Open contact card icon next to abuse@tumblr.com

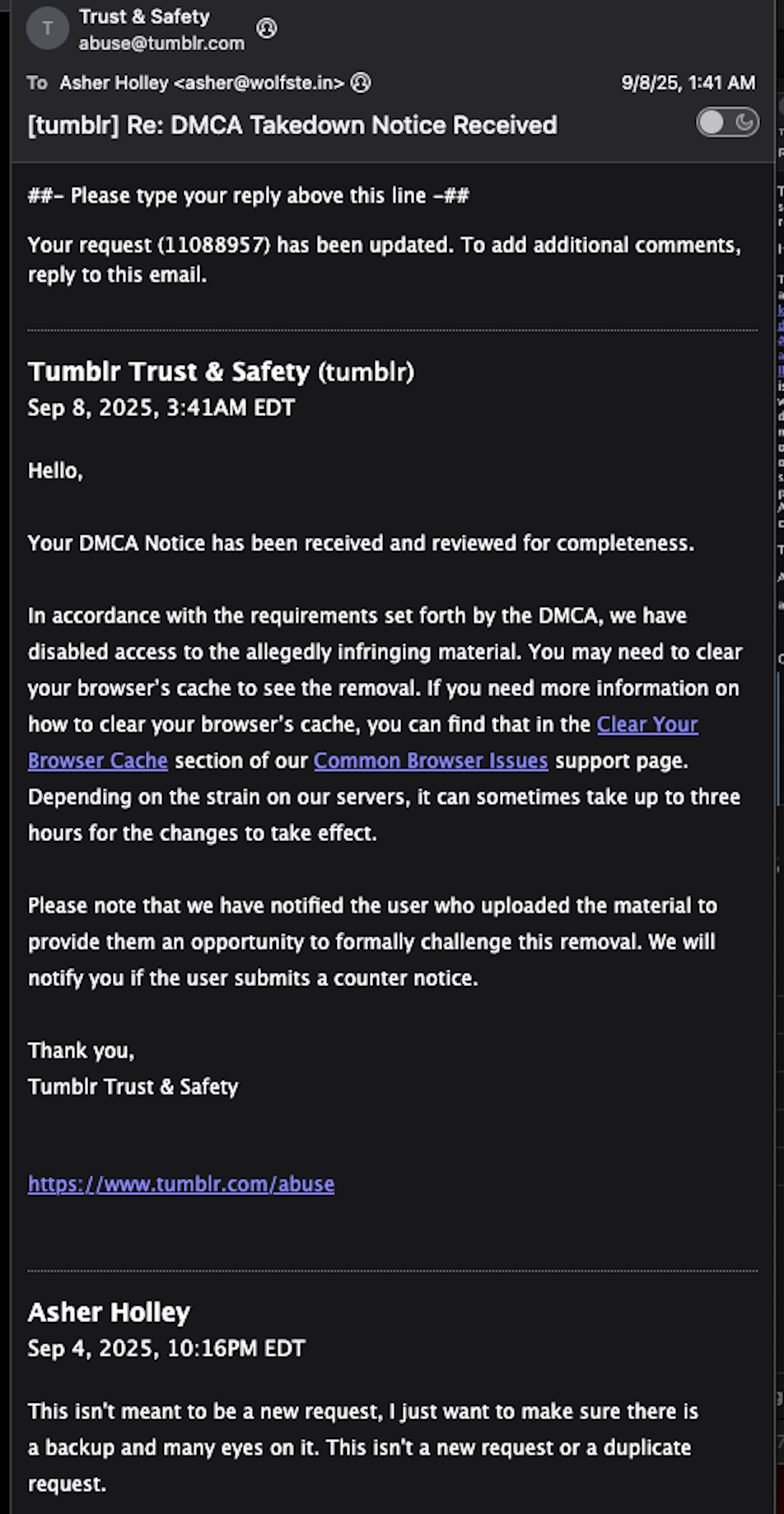[267, 29]
